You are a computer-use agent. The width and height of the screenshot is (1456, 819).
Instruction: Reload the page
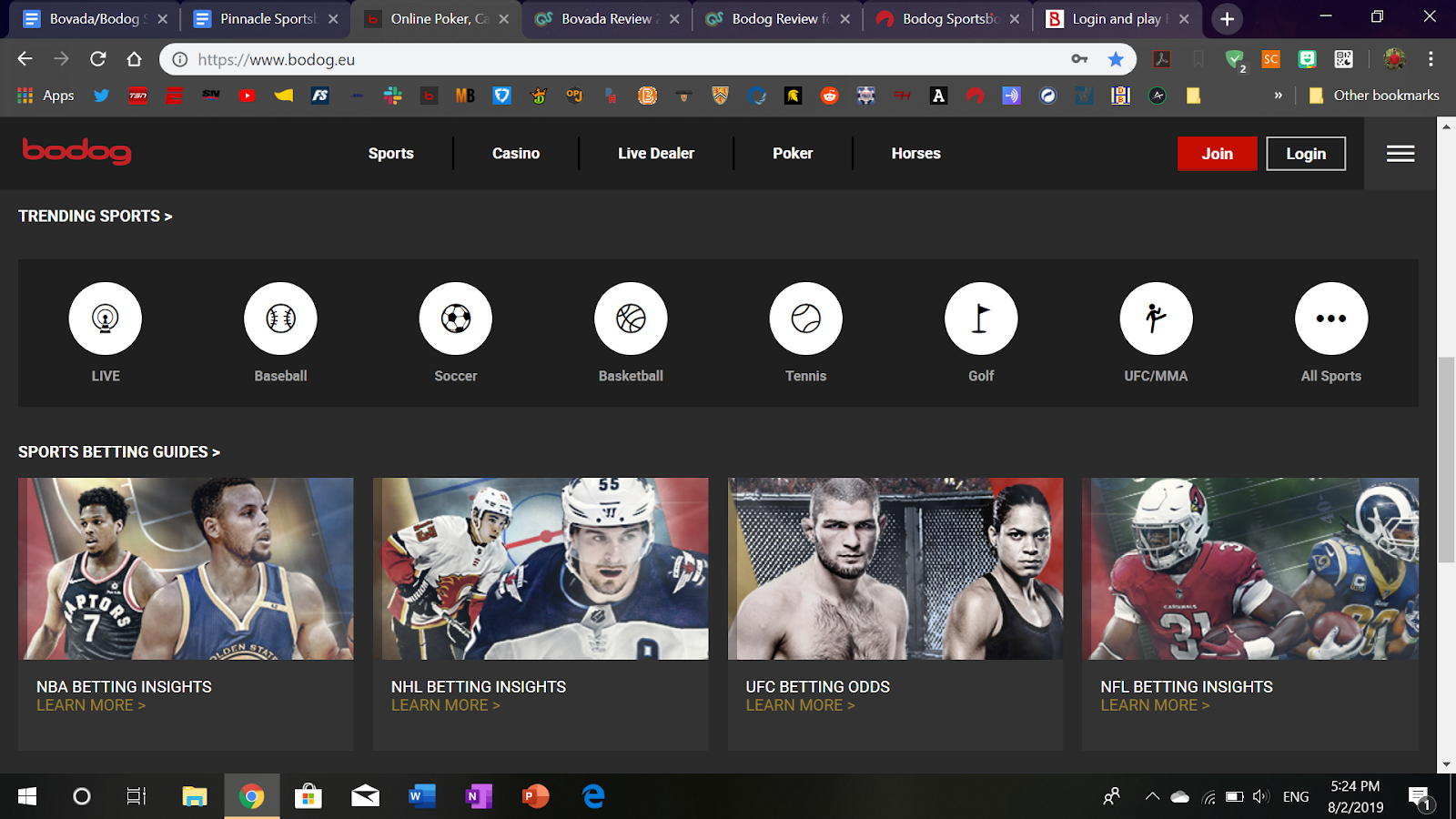[x=98, y=59]
